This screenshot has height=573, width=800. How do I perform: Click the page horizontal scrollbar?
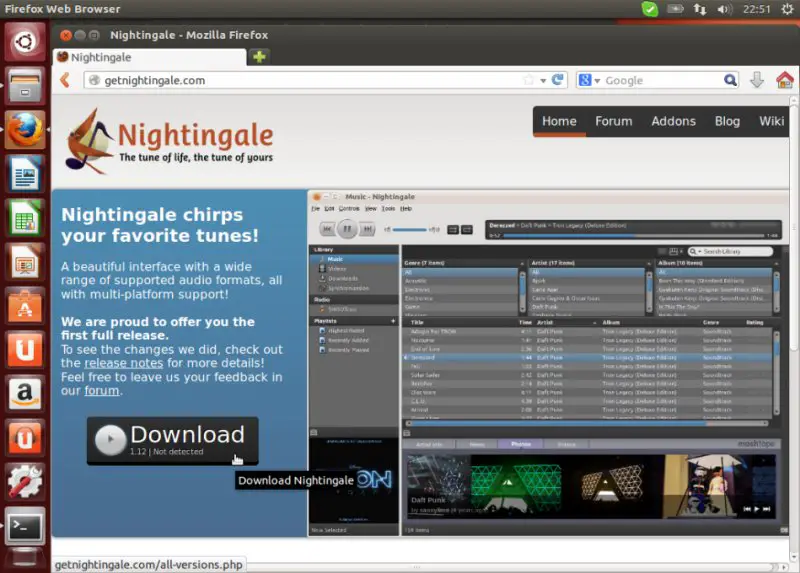416,567
